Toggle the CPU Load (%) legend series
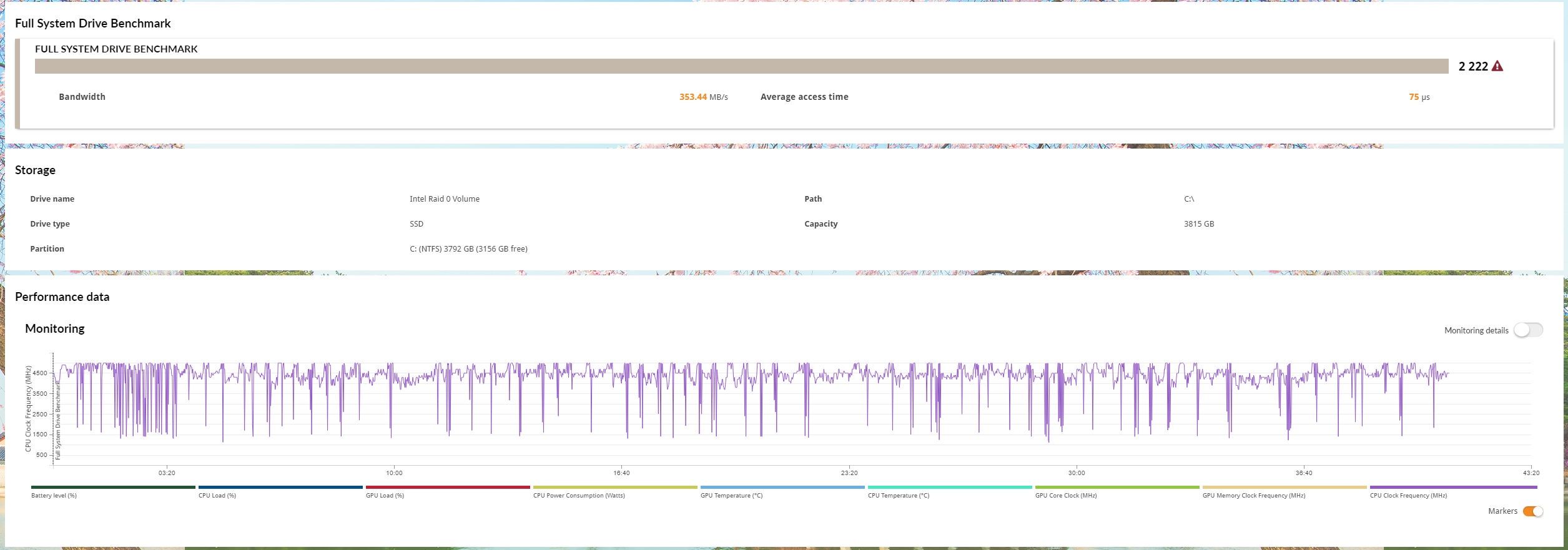 point(280,491)
